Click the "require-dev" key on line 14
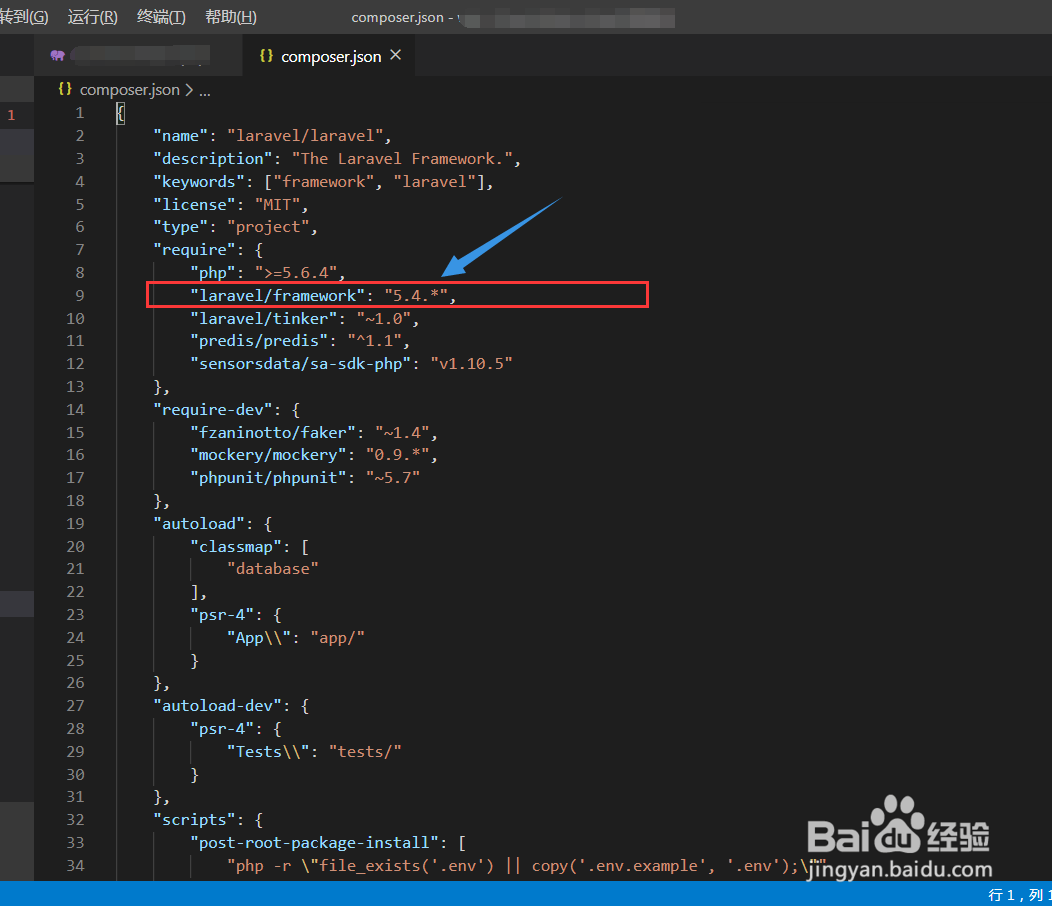Image resolution: width=1052 pixels, height=906 pixels. [x=213, y=410]
